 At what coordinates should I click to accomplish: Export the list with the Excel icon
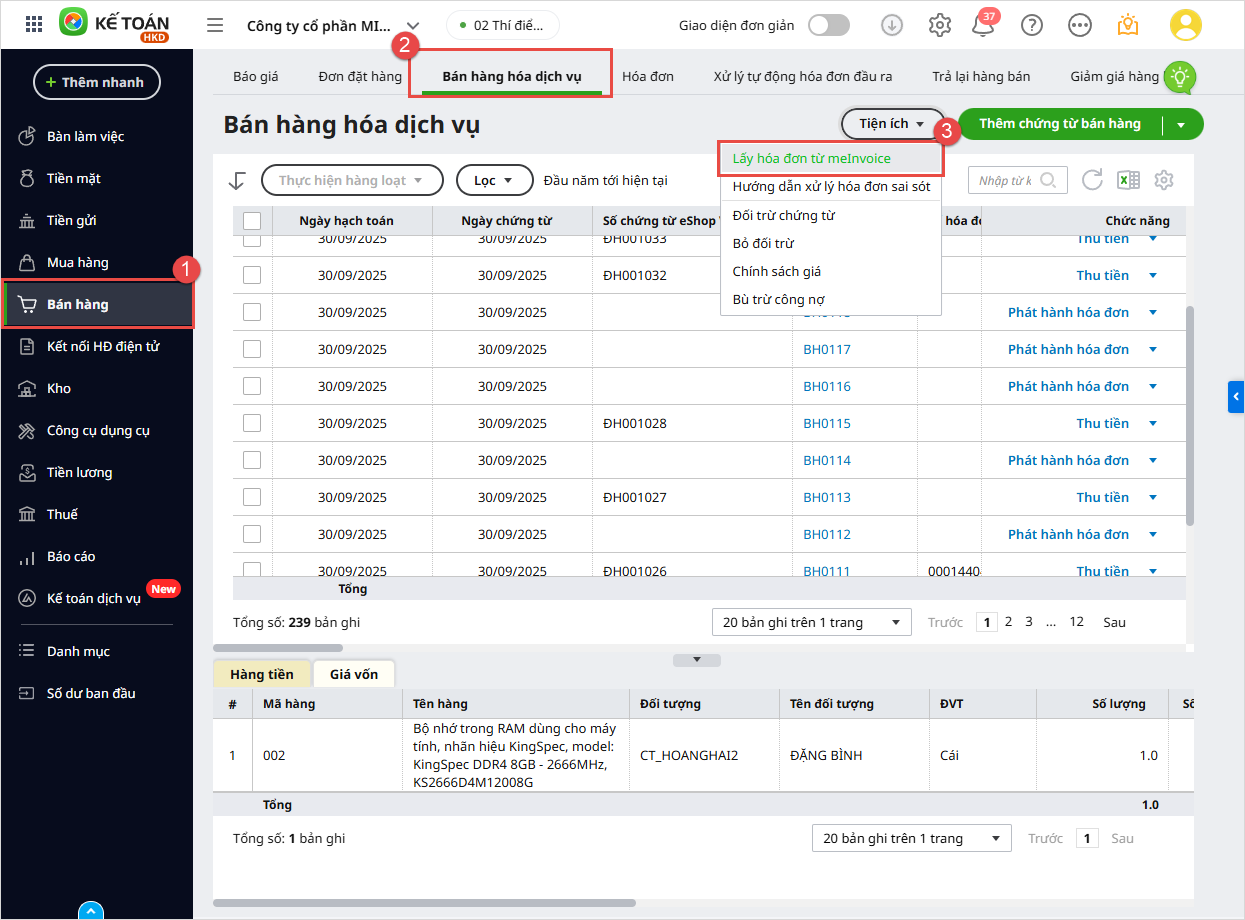coord(1128,180)
